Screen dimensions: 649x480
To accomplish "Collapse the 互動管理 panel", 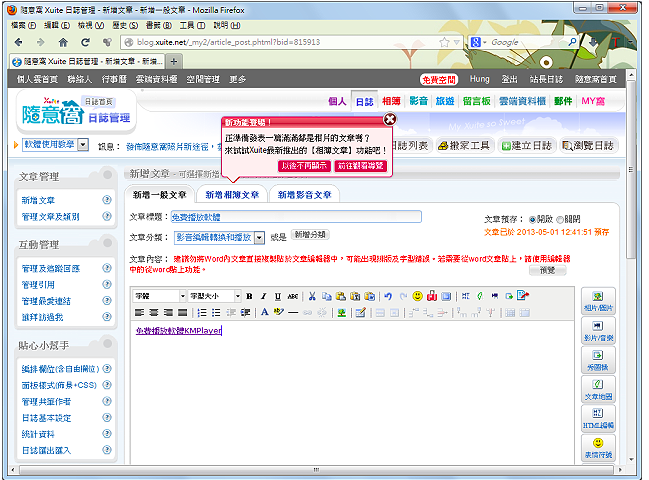I will coord(107,242).
